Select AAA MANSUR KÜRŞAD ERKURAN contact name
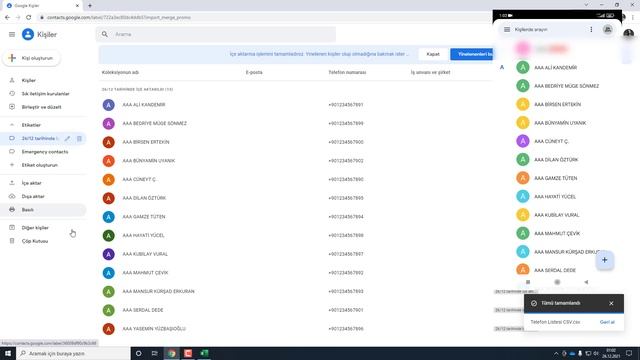The image size is (640, 360). click(158, 291)
